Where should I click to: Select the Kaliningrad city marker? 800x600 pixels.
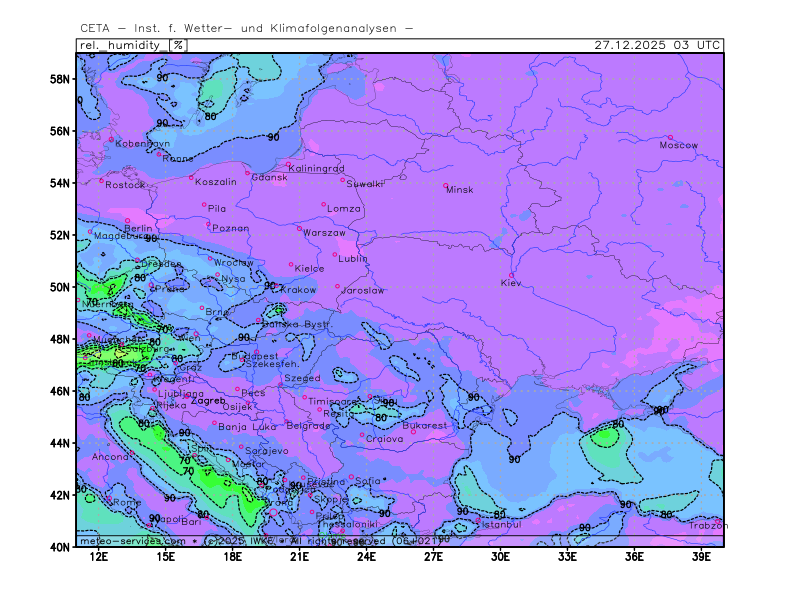[289, 165]
